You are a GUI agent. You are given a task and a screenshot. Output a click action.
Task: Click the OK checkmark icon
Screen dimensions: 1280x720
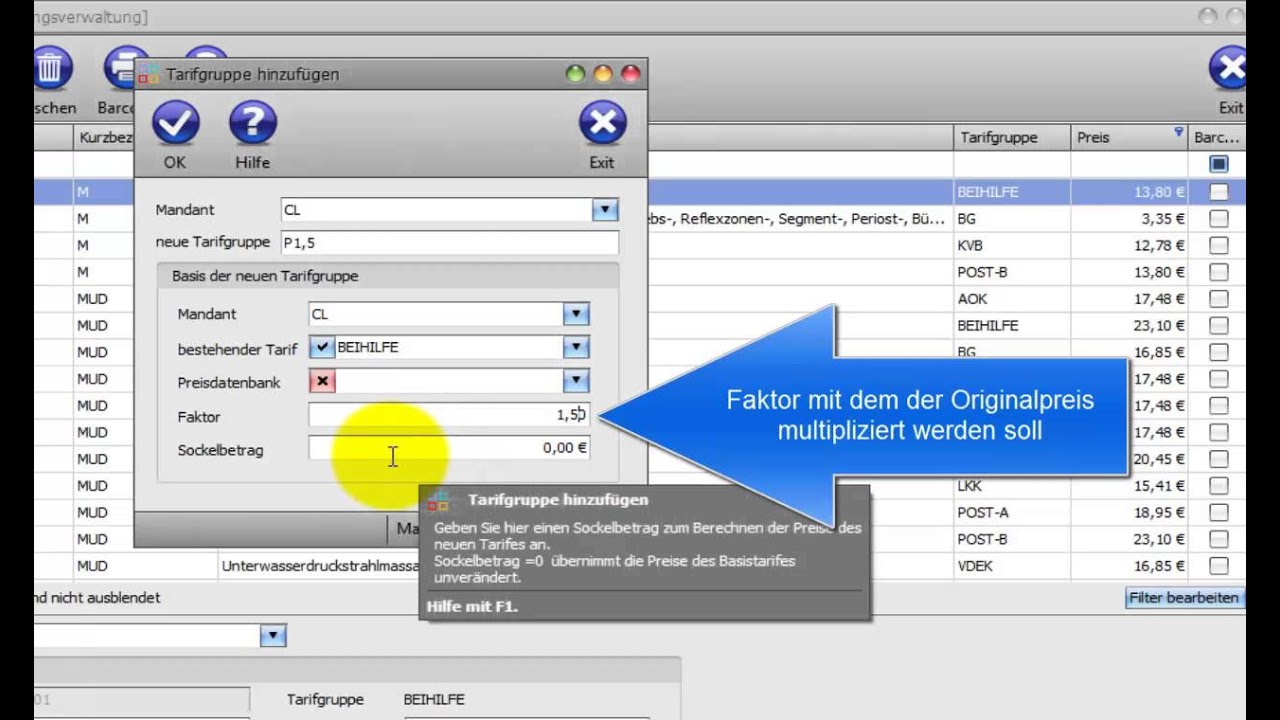174,122
